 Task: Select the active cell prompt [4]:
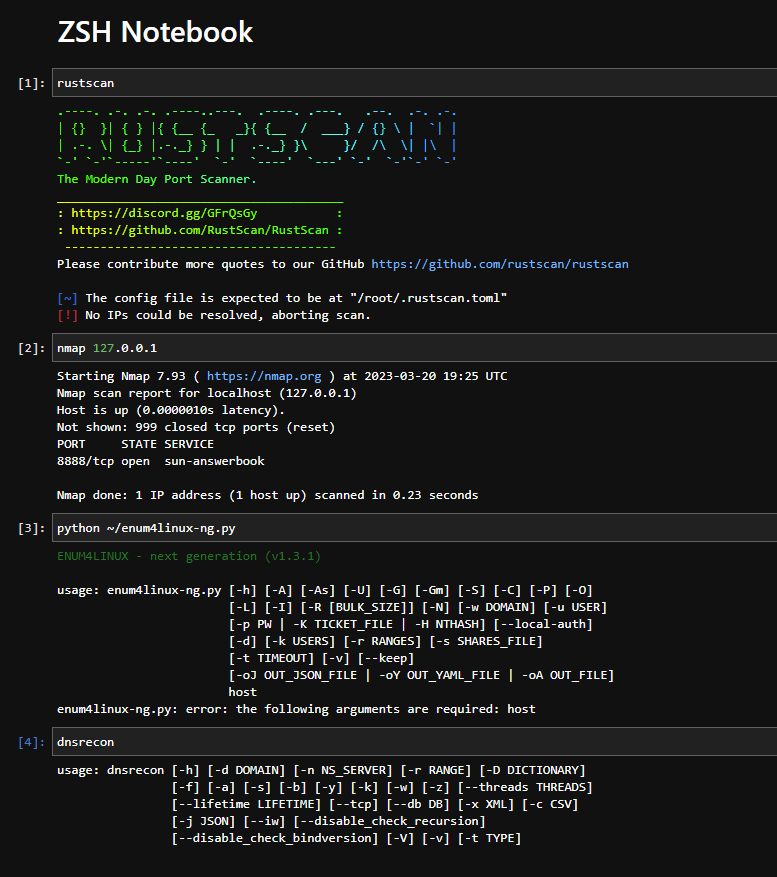31,742
